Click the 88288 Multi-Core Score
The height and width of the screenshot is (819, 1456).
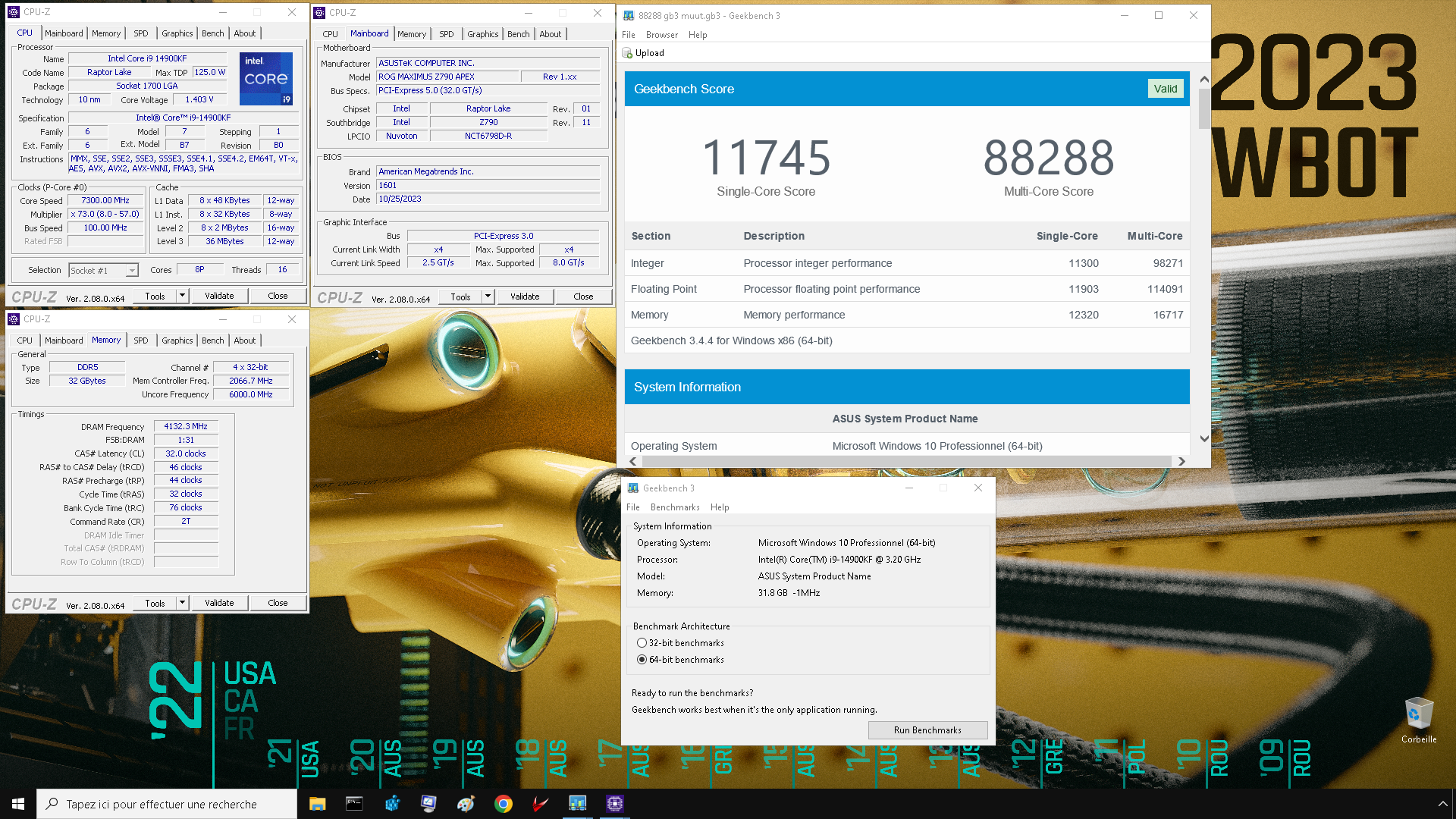(x=1049, y=158)
